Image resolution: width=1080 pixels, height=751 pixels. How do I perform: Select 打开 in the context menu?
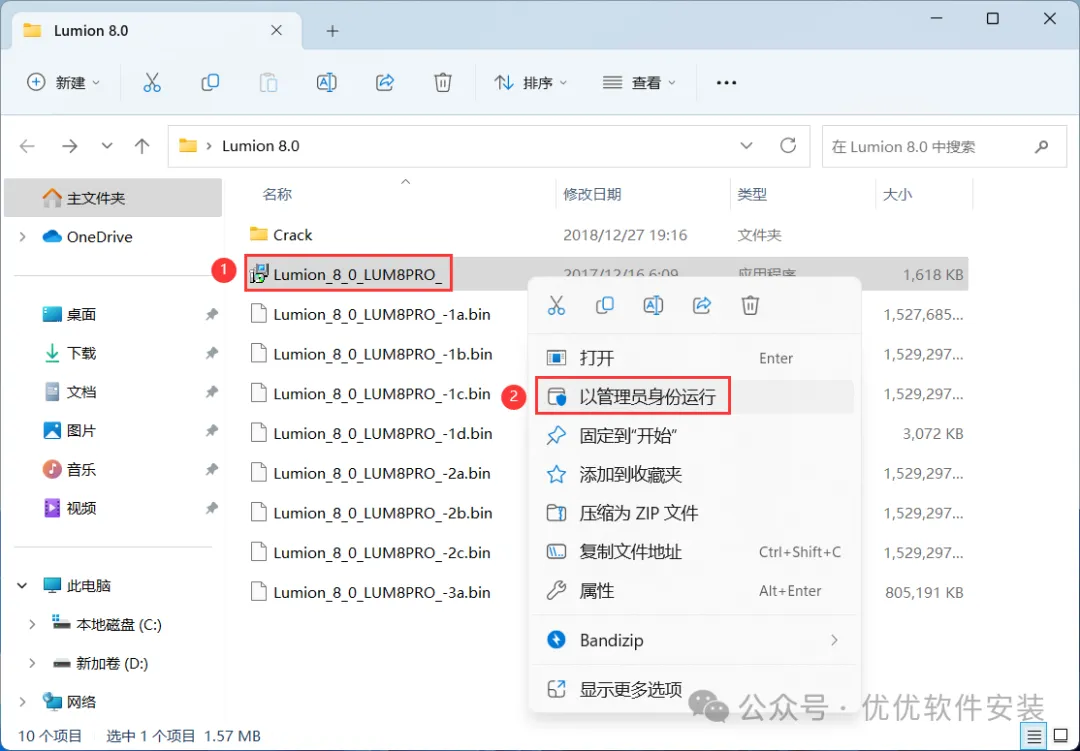(x=694, y=358)
